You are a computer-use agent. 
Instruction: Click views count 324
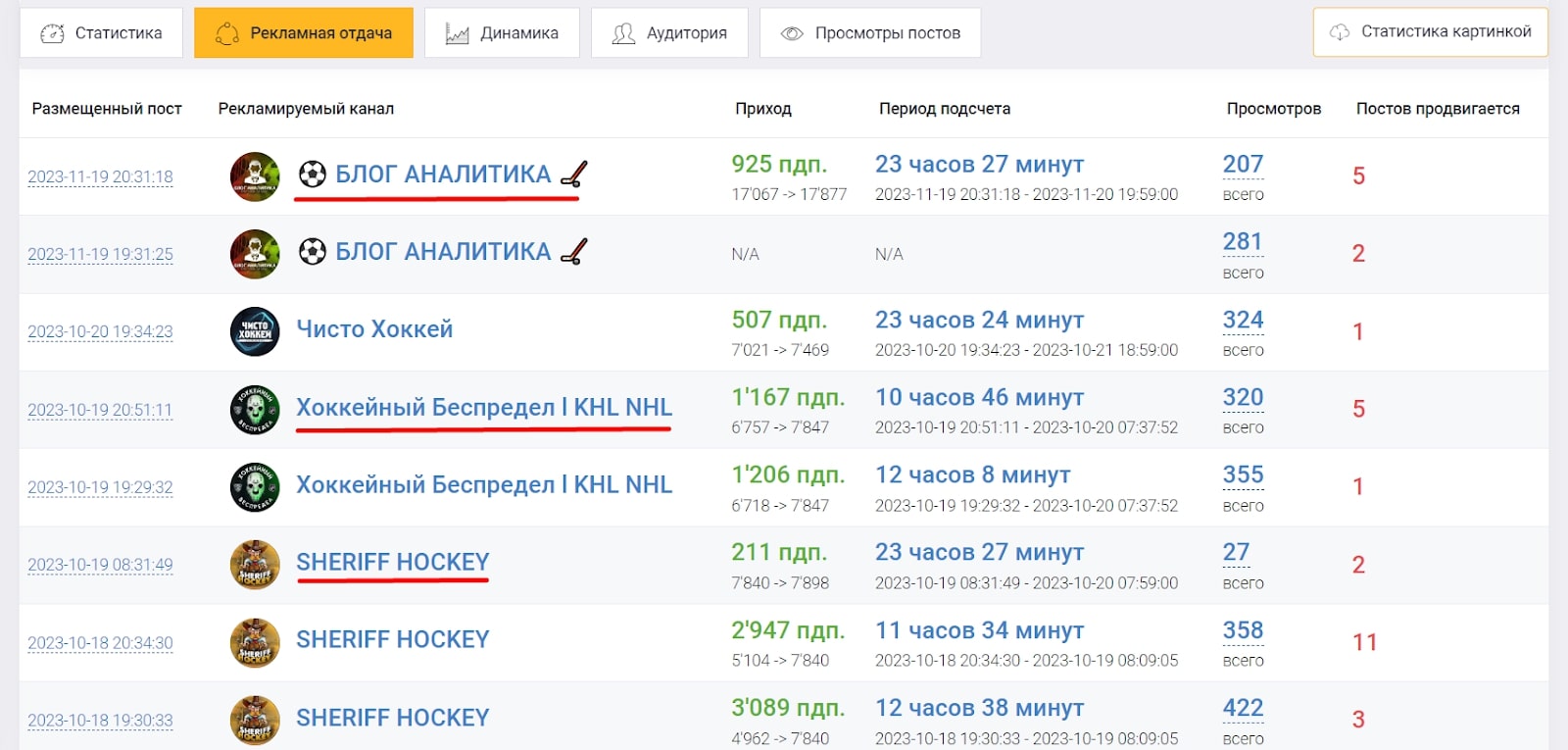click(x=1243, y=320)
